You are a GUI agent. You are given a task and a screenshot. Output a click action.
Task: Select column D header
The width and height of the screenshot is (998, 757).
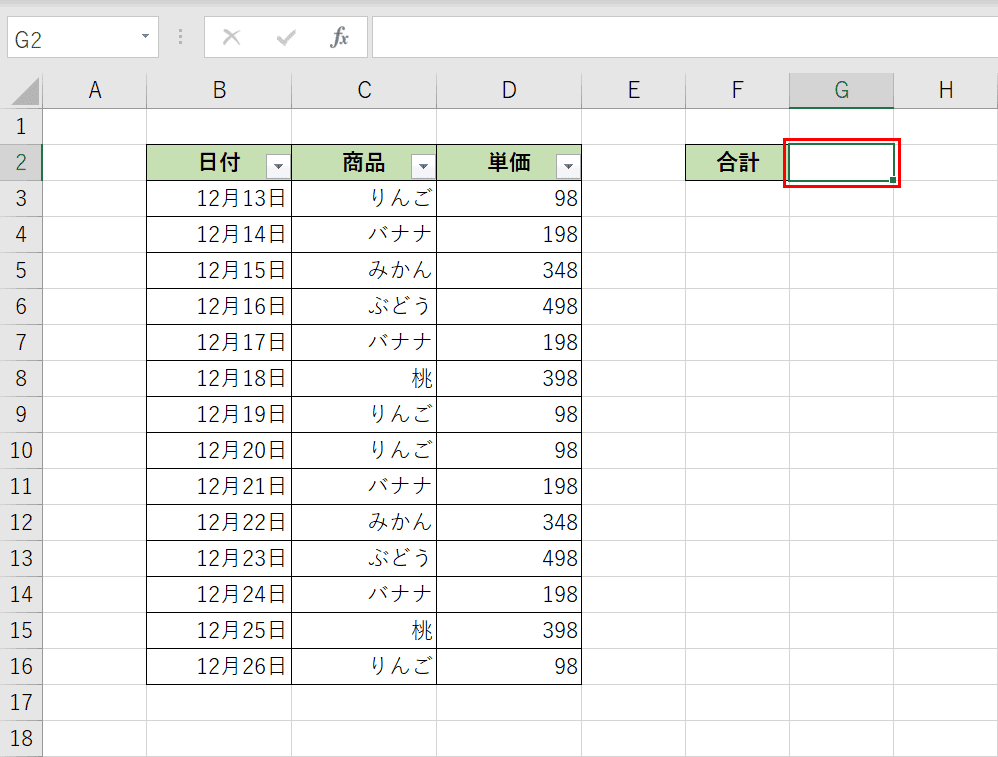pyautogui.click(x=509, y=90)
